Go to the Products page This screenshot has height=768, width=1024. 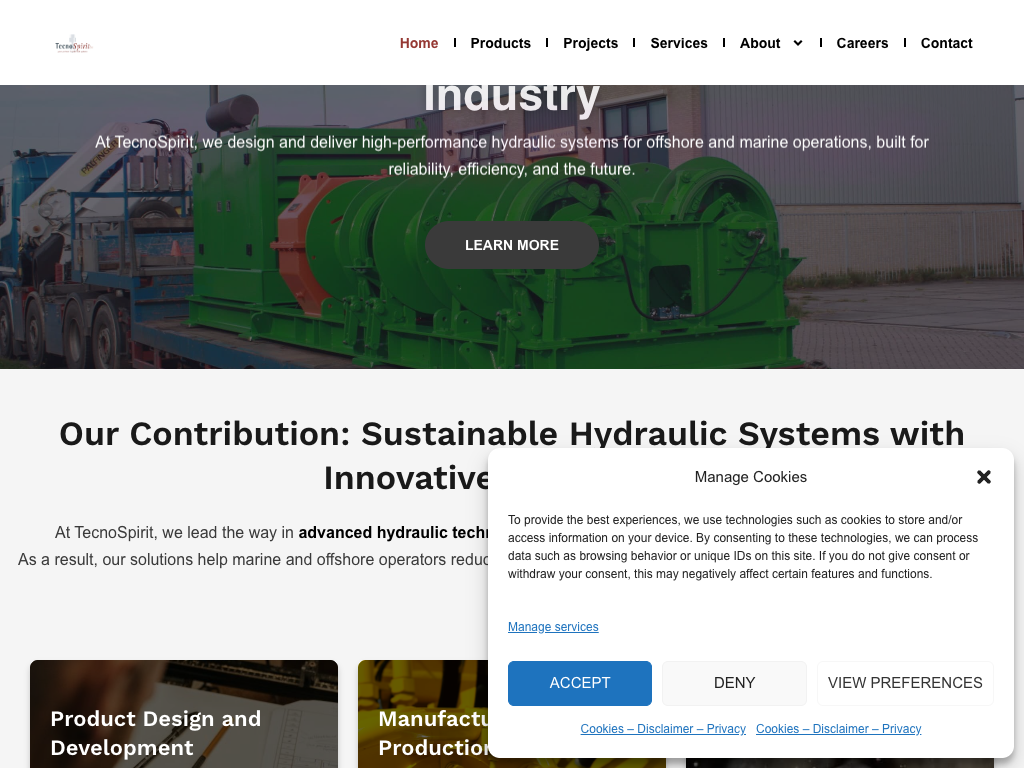pyautogui.click(x=500, y=43)
